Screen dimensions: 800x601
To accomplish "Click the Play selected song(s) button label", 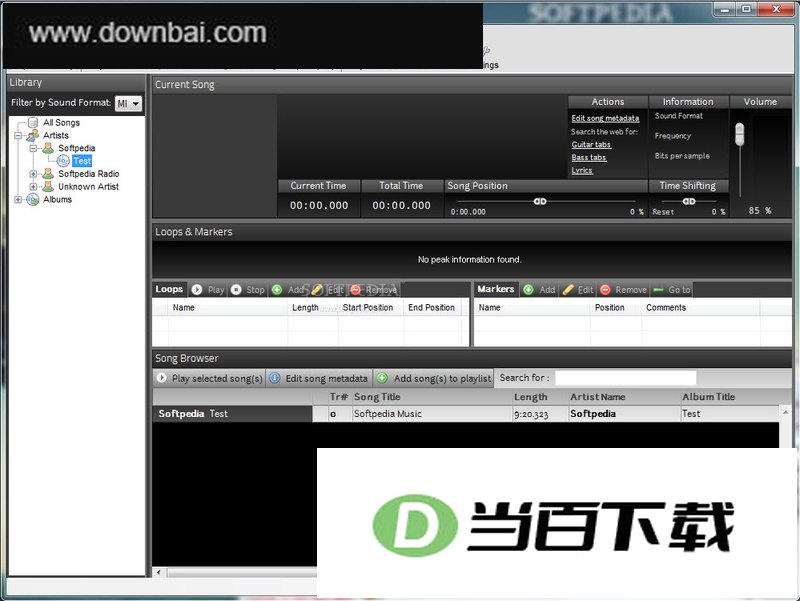I will point(217,379).
